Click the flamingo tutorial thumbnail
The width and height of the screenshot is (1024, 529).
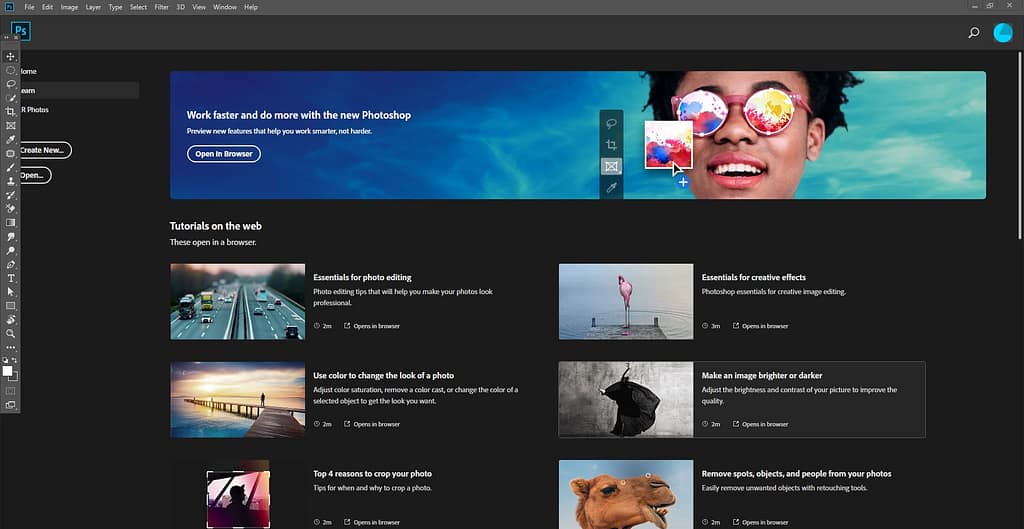click(626, 302)
